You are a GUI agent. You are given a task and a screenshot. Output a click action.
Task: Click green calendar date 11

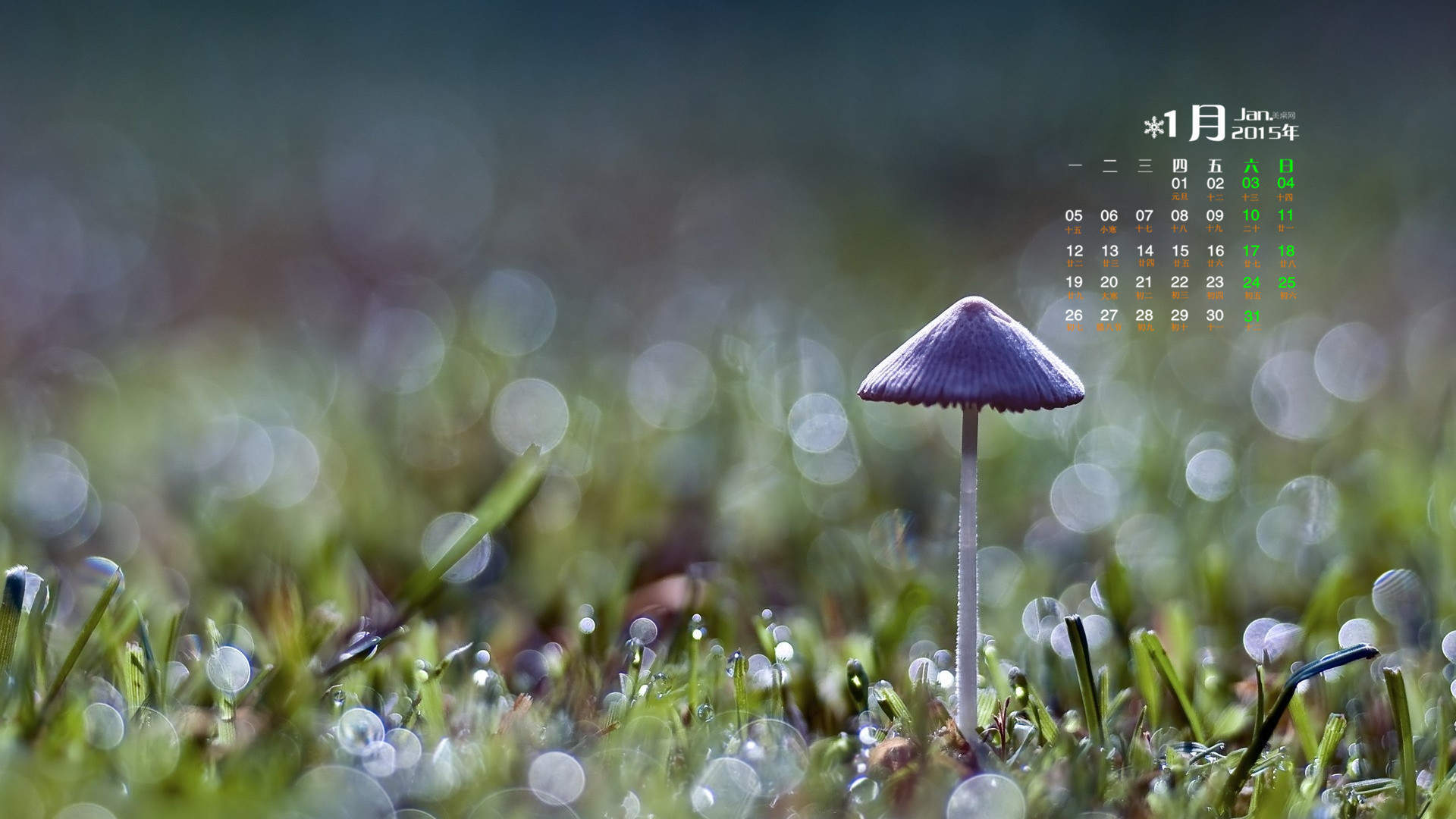tap(1285, 215)
